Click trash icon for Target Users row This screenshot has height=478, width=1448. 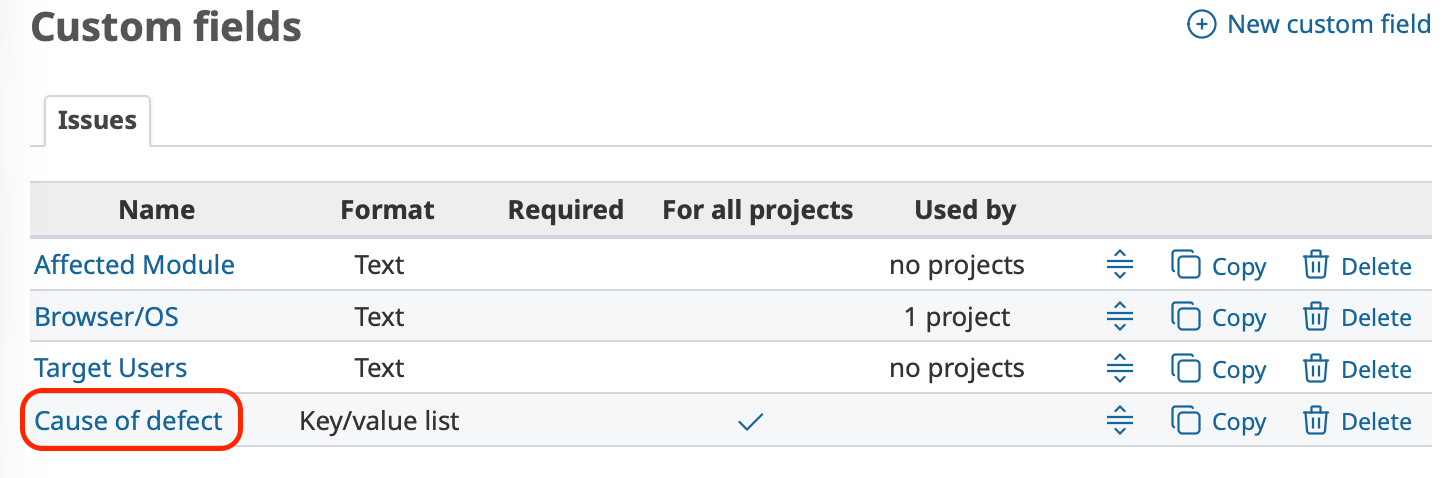[1316, 370]
